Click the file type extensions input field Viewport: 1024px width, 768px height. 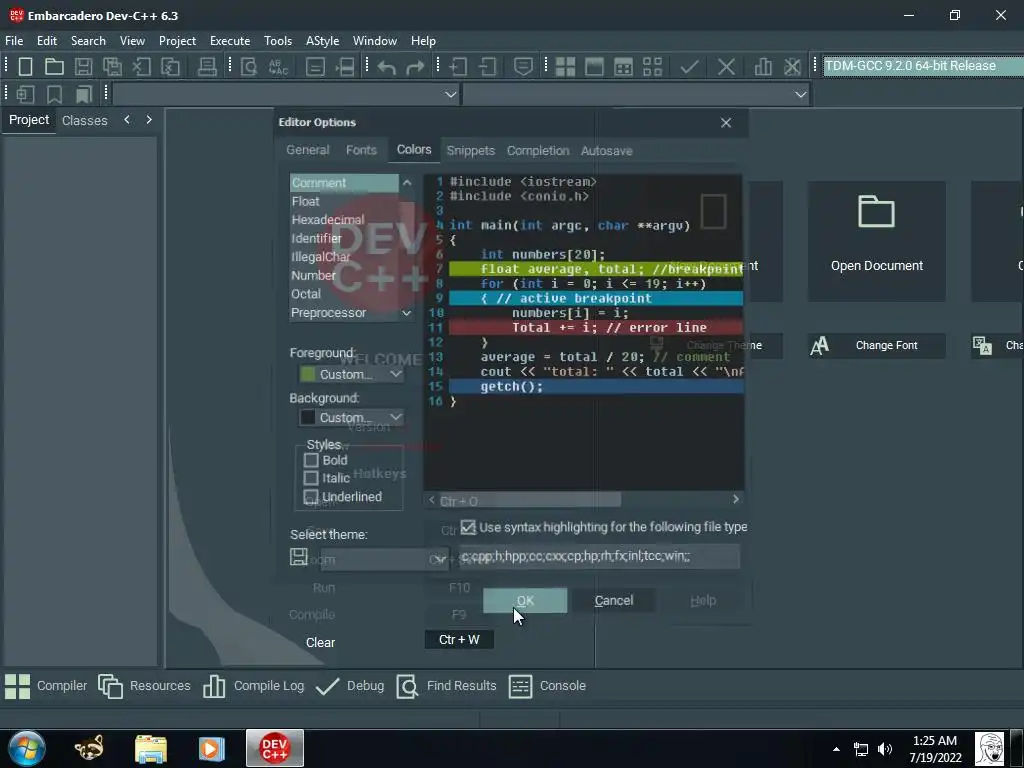(x=599, y=556)
